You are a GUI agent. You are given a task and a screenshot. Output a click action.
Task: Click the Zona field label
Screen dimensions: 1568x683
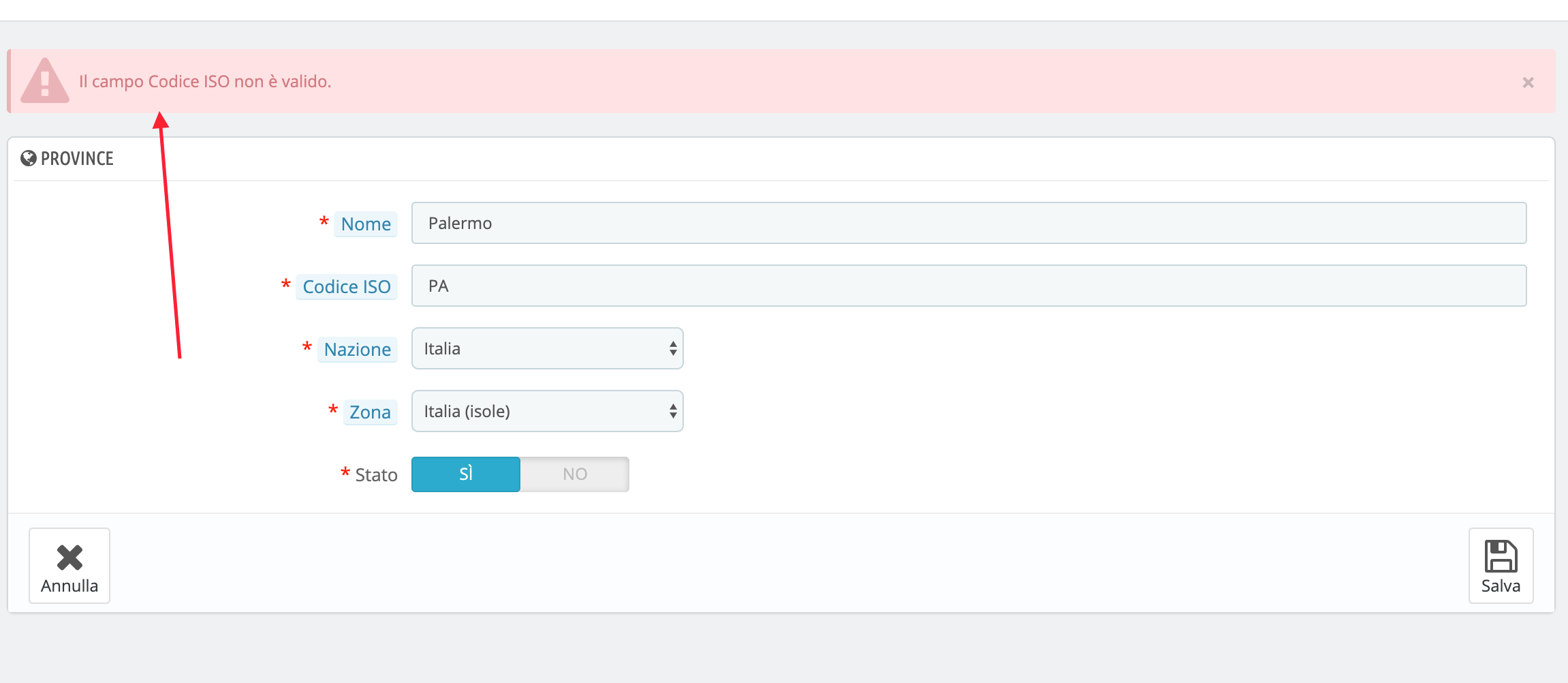(x=370, y=412)
